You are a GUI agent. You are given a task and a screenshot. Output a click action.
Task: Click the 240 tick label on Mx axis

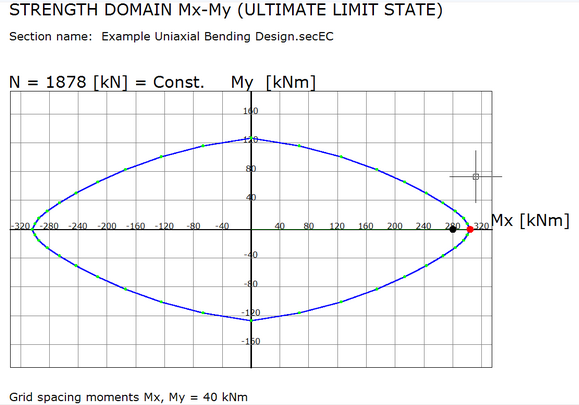click(x=423, y=226)
